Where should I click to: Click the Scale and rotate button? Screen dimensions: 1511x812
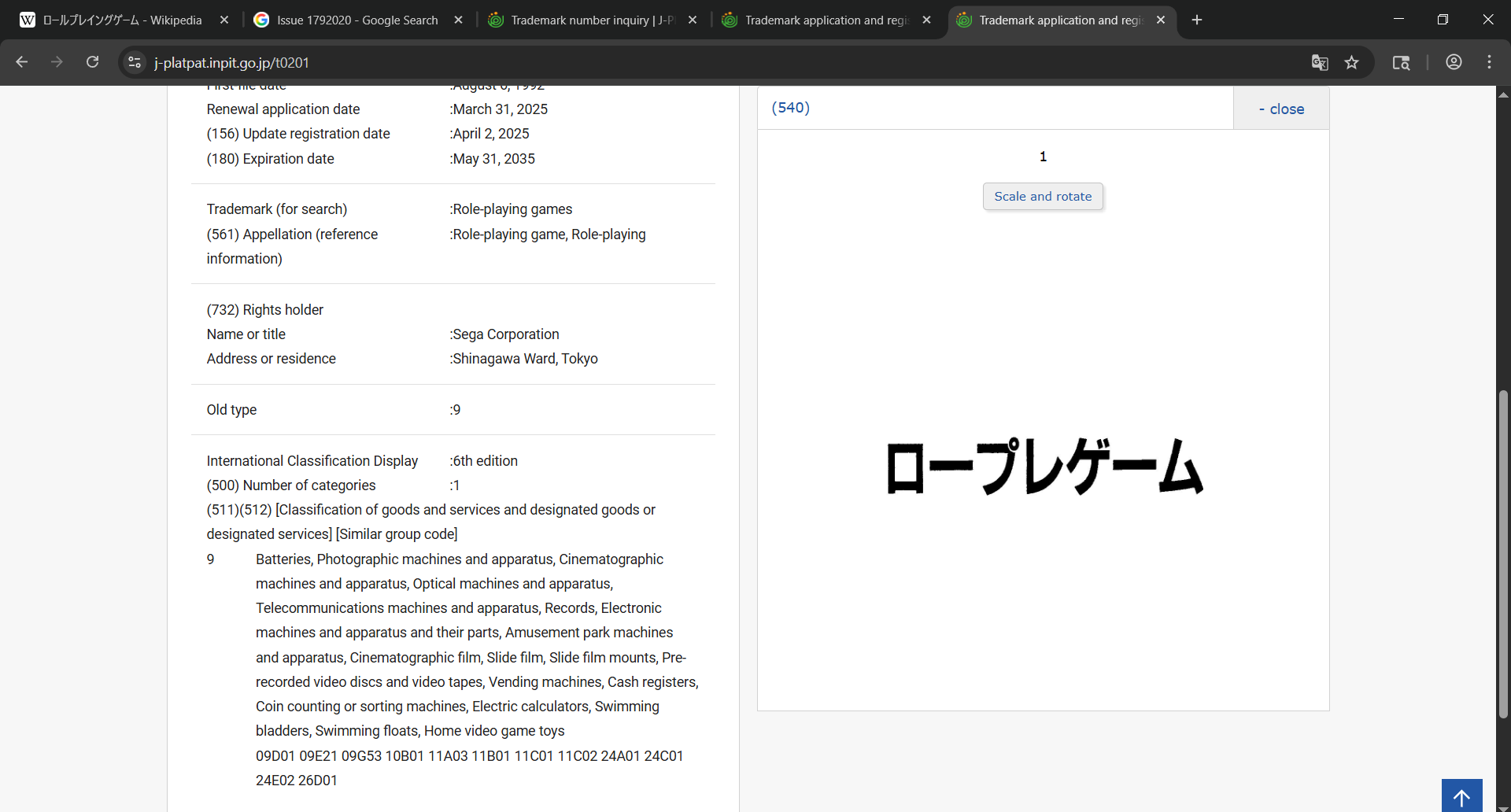click(1043, 197)
